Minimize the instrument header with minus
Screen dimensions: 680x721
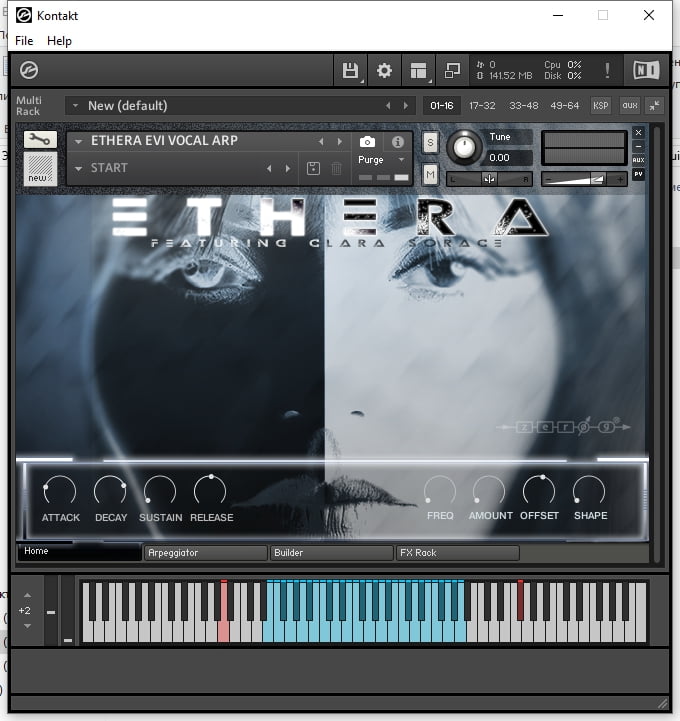pyautogui.click(x=638, y=146)
